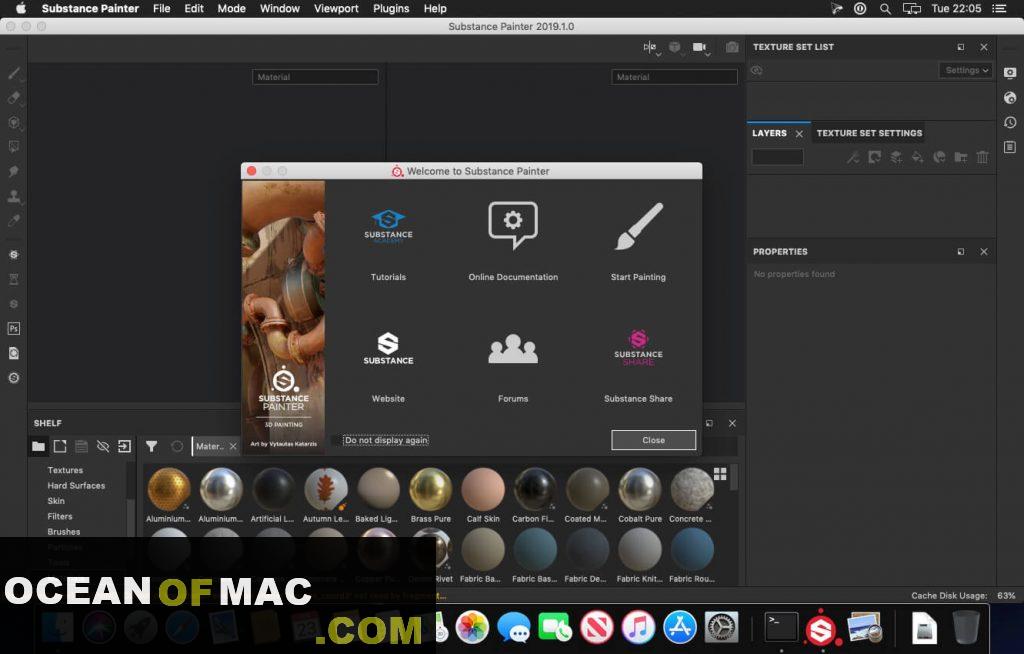1024x654 pixels.
Task: Select the Projection tool in left toolbar
Action: click(14, 123)
